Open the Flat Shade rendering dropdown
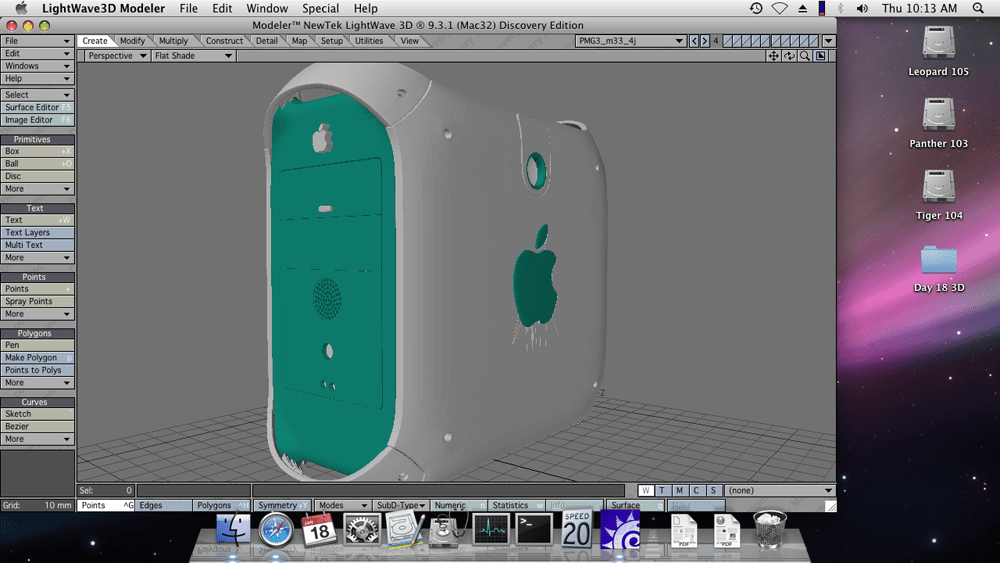1000x563 pixels. 193,56
